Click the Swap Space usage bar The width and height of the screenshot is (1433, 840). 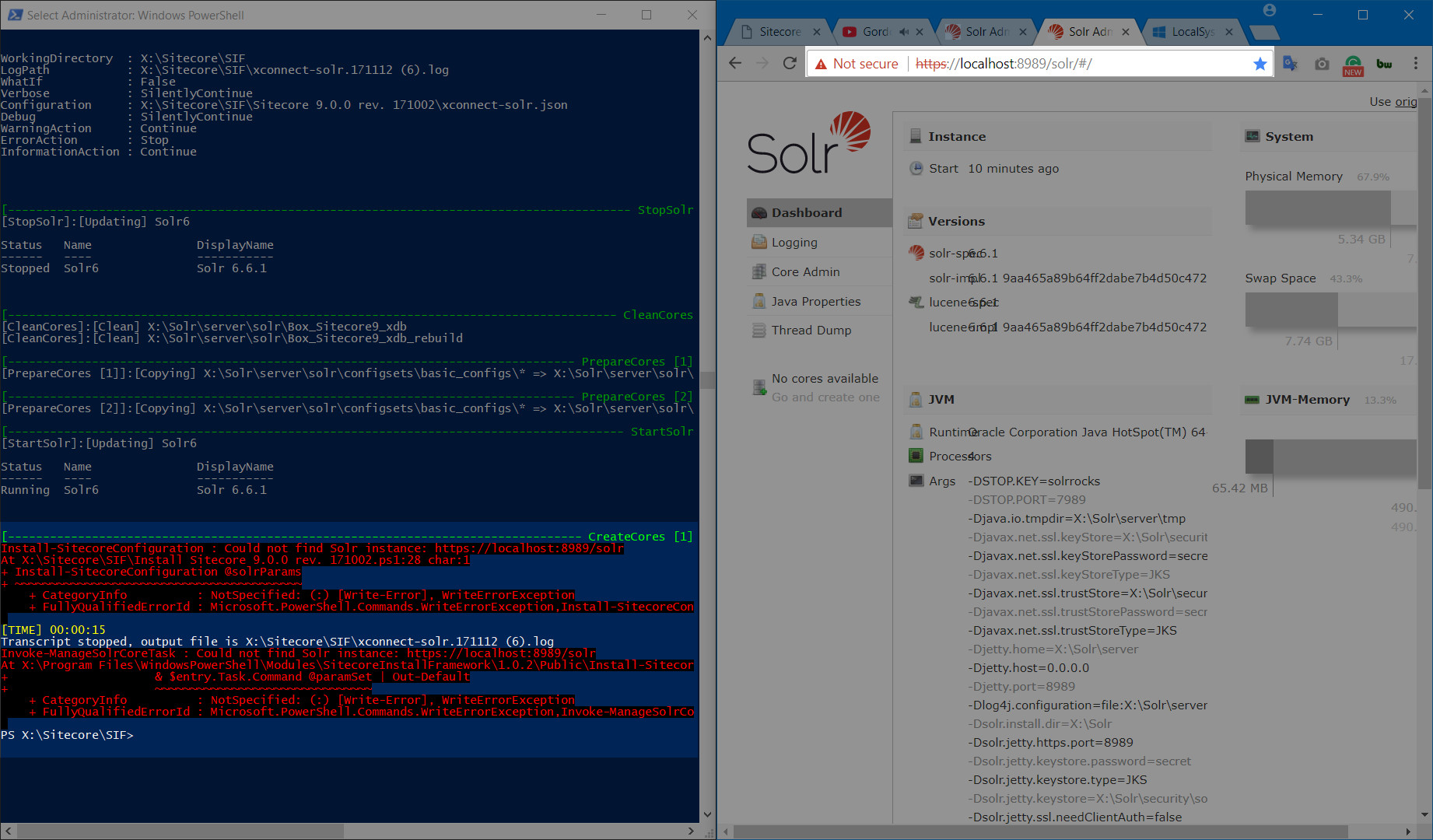point(1330,310)
